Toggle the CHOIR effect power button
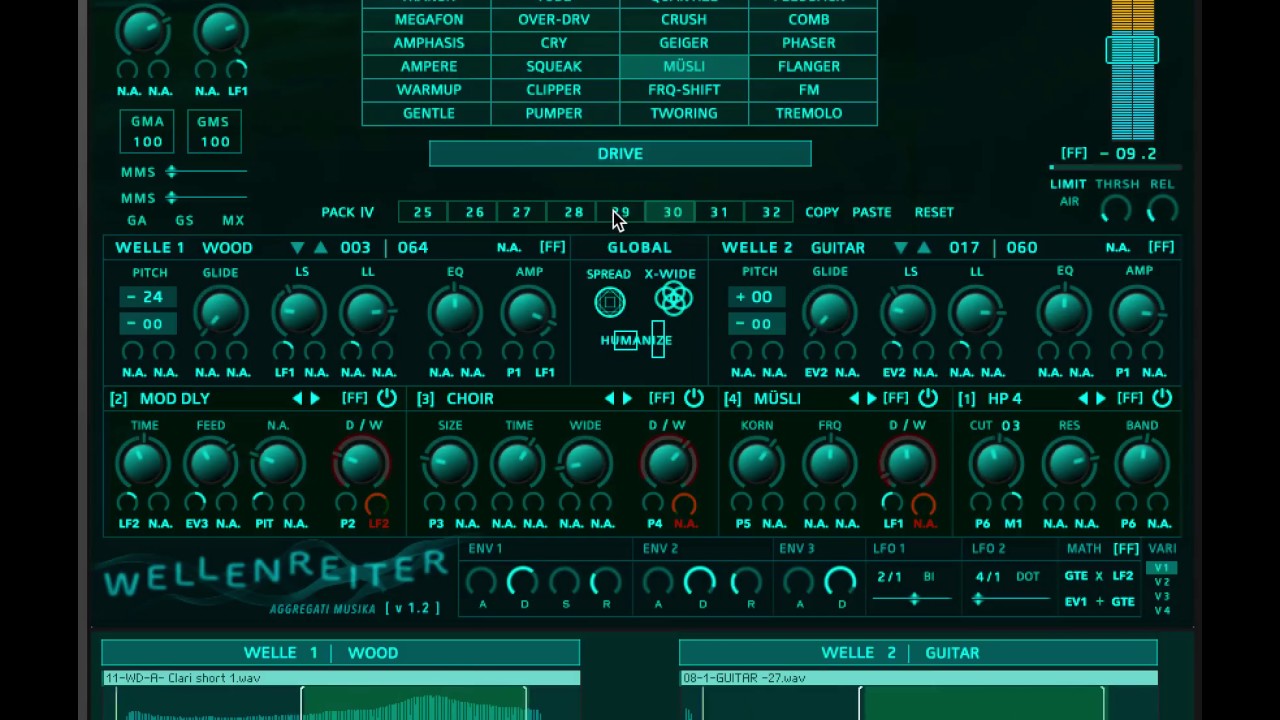1280x720 pixels. 694,398
